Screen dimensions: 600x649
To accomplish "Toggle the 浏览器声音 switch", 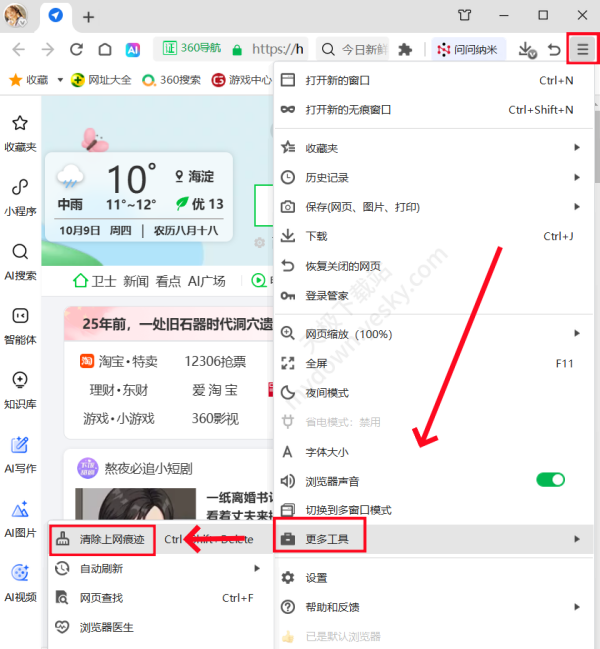I will tap(550, 480).
